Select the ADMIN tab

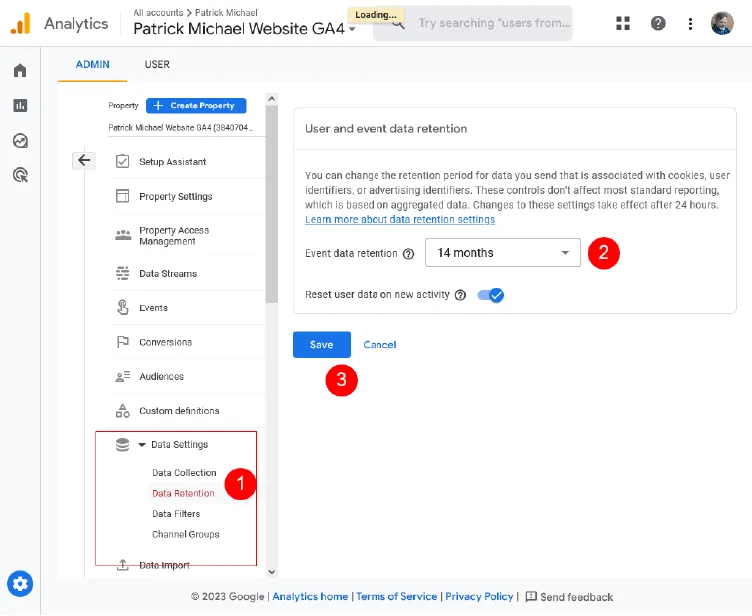92,64
